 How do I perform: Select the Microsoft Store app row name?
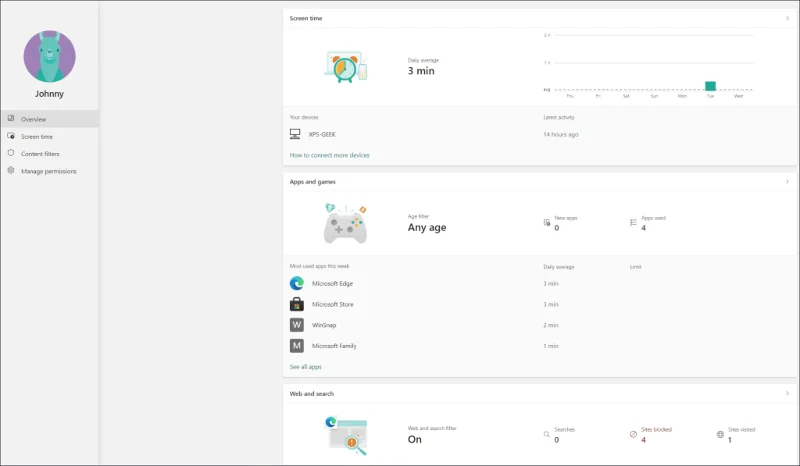333,304
